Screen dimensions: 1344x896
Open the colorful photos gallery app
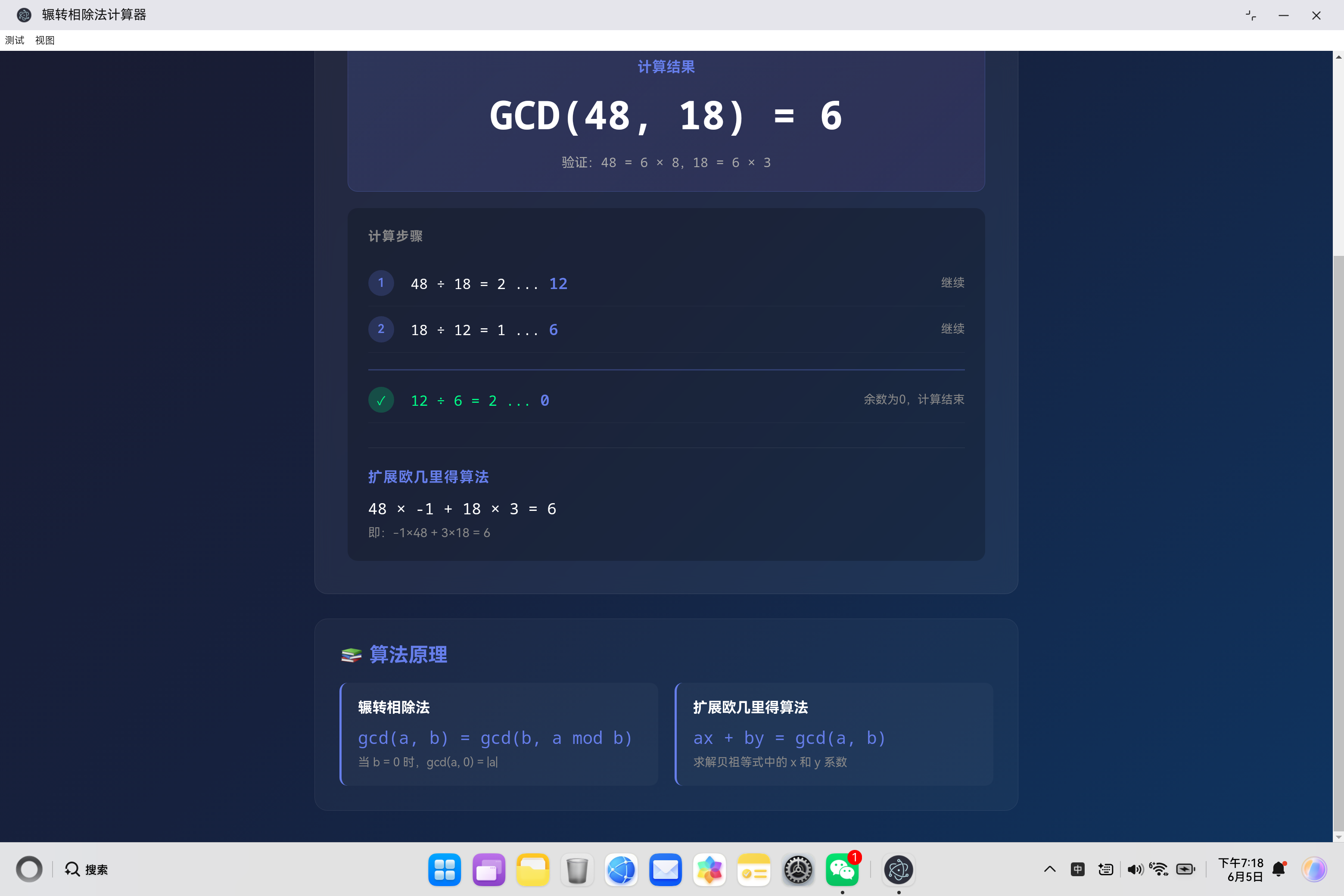[x=709, y=870]
